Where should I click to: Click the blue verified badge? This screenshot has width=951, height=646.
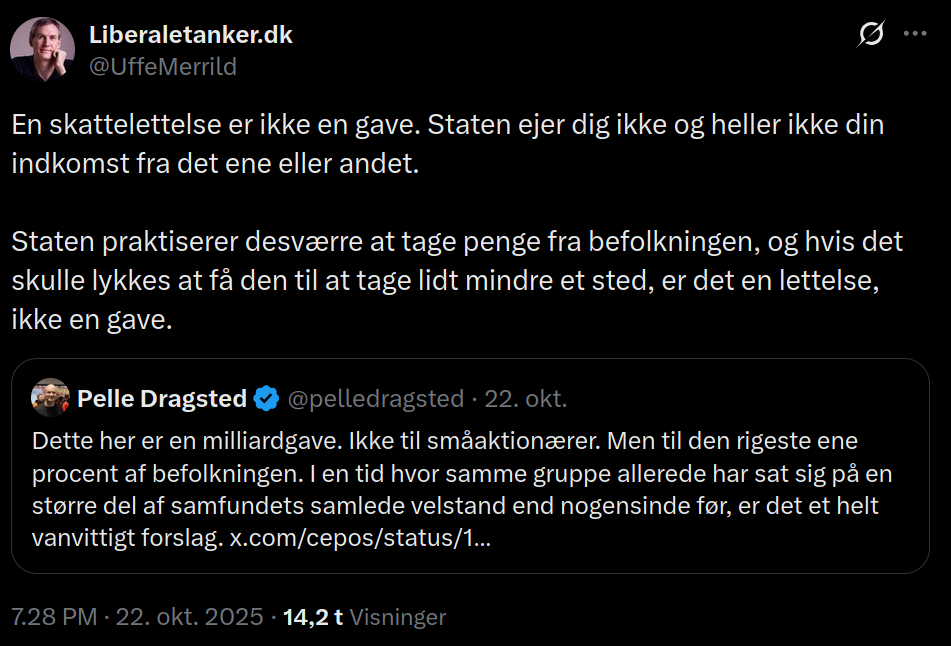[x=266, y=399]
